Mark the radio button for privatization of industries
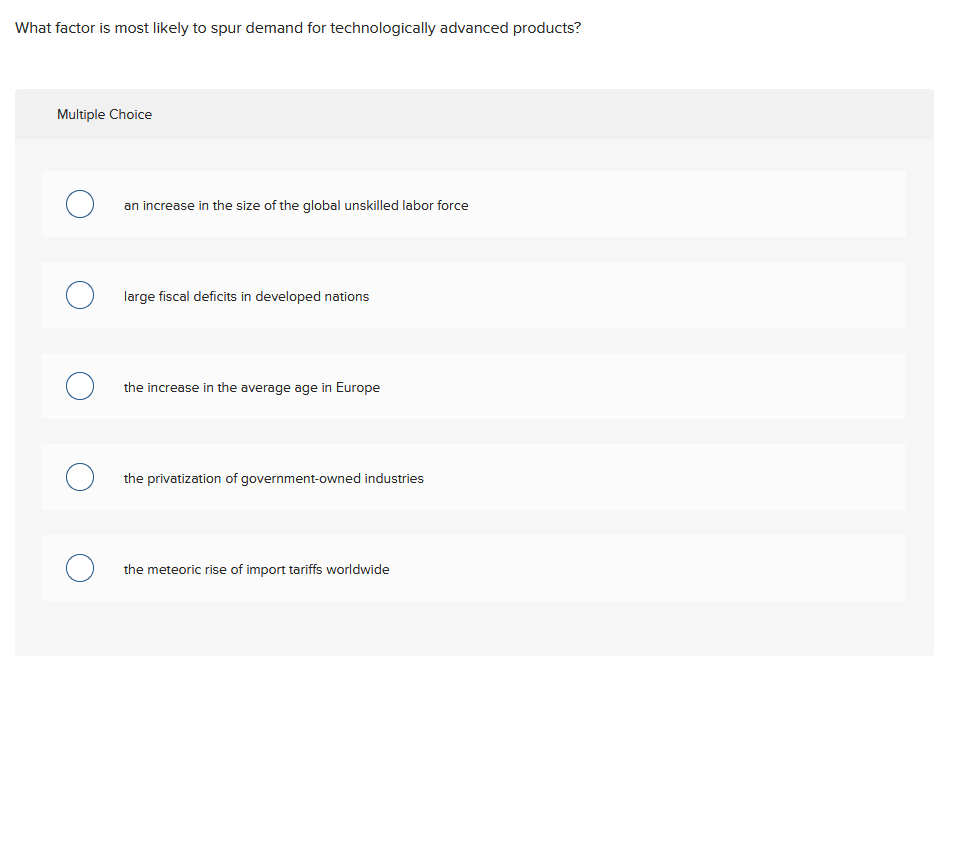 pyautogui.click(x=80, y=478)
